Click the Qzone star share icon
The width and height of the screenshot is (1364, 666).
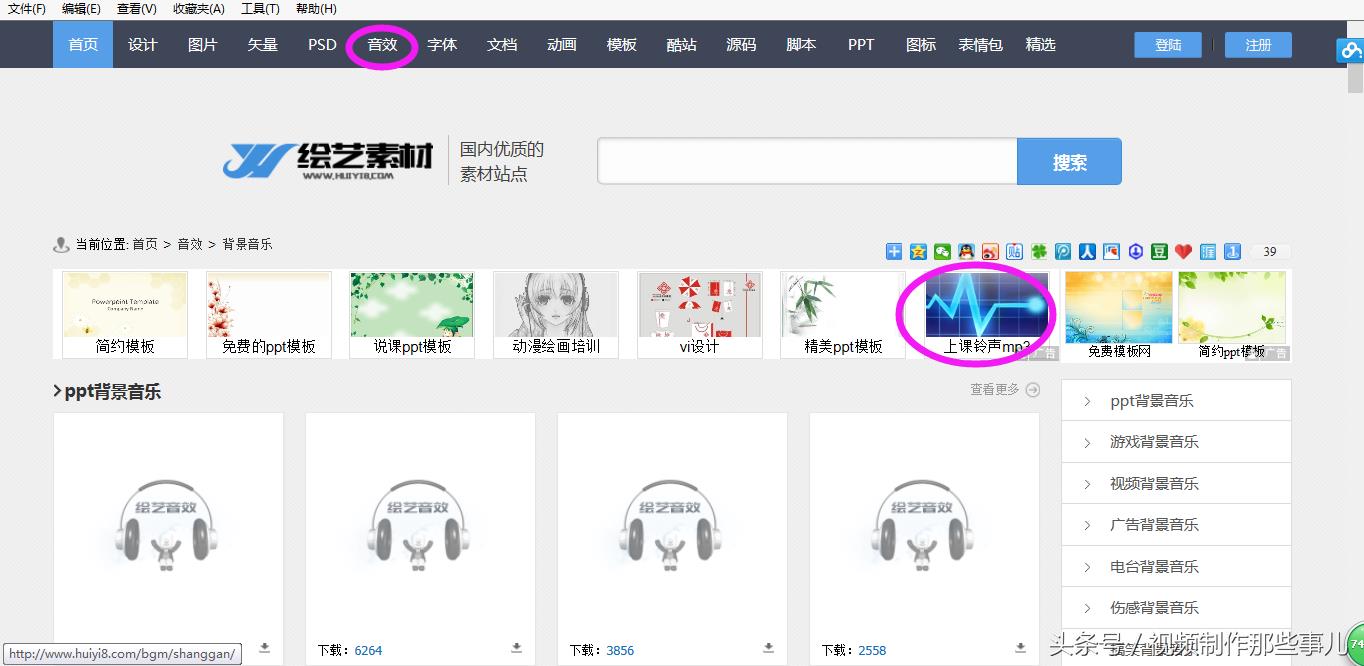[x=918, y=252]
